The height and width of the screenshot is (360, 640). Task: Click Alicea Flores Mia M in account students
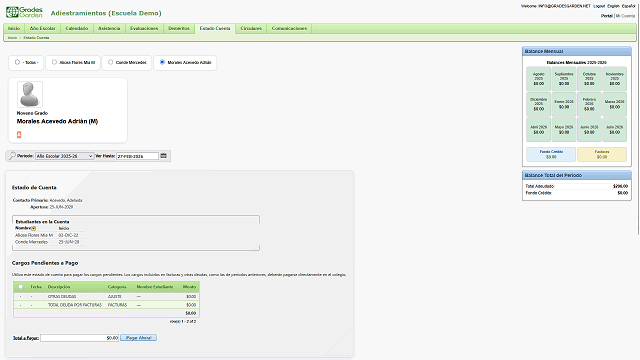[34, 235]
